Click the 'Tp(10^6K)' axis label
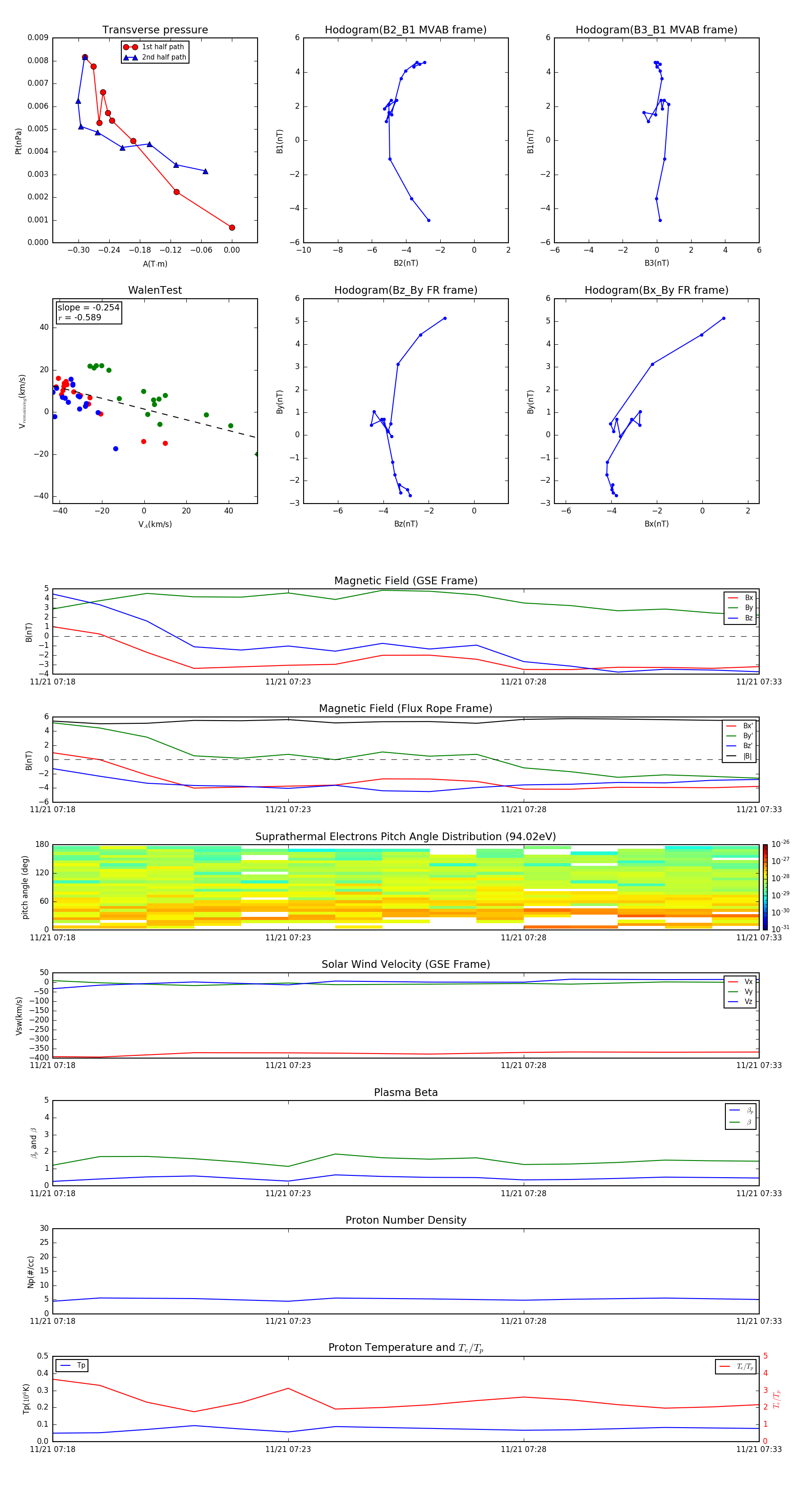The width and height of the screenshot is (812, 1489). (x=26, y=1399)
